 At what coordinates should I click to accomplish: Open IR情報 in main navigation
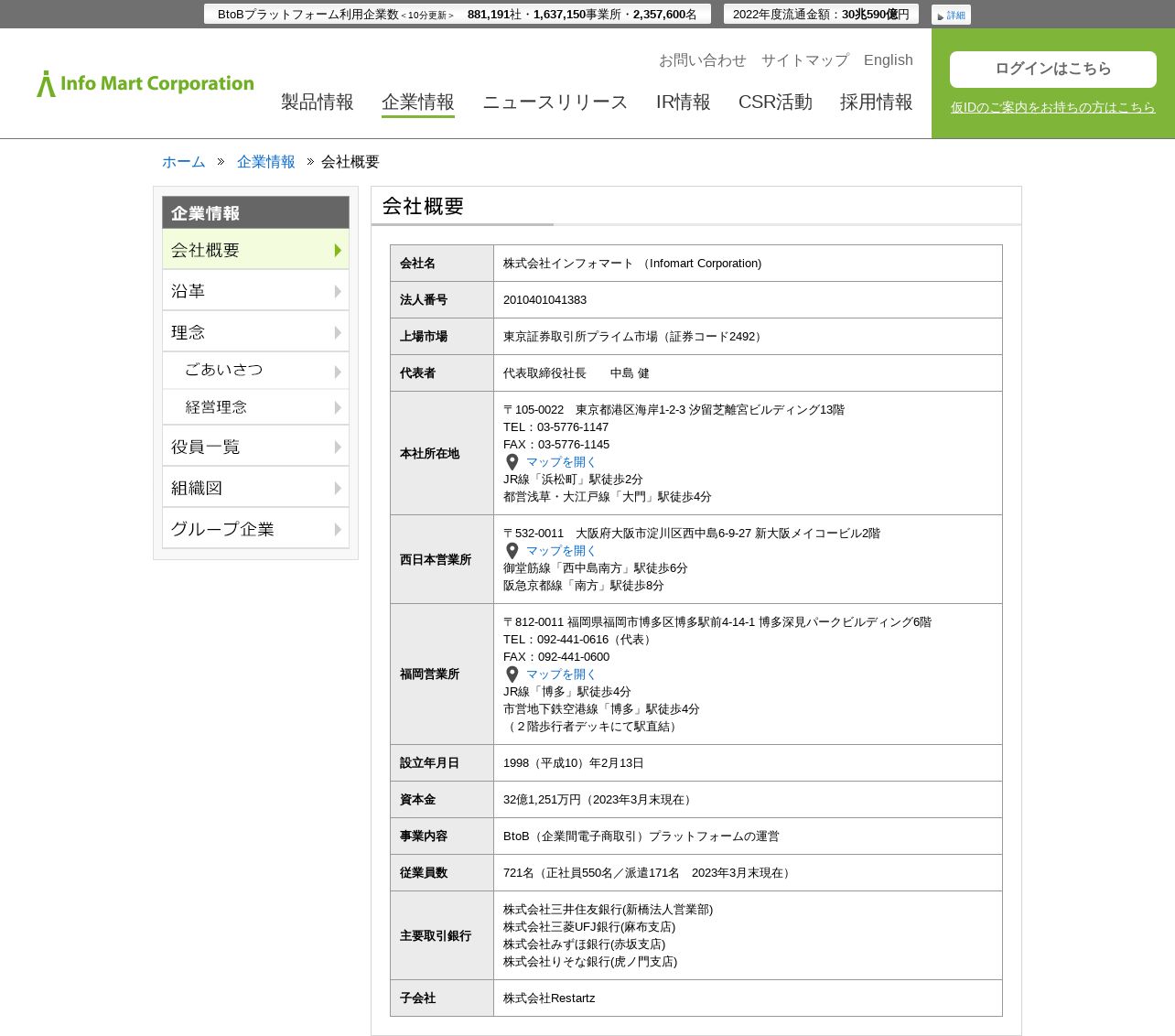tap(684, 102)
